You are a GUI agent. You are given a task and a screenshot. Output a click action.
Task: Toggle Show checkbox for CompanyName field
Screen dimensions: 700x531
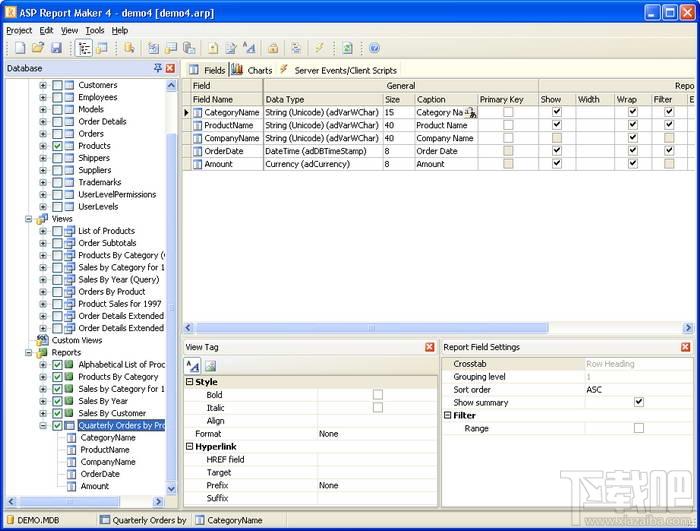pyautogui.click(x=556, y=138)
